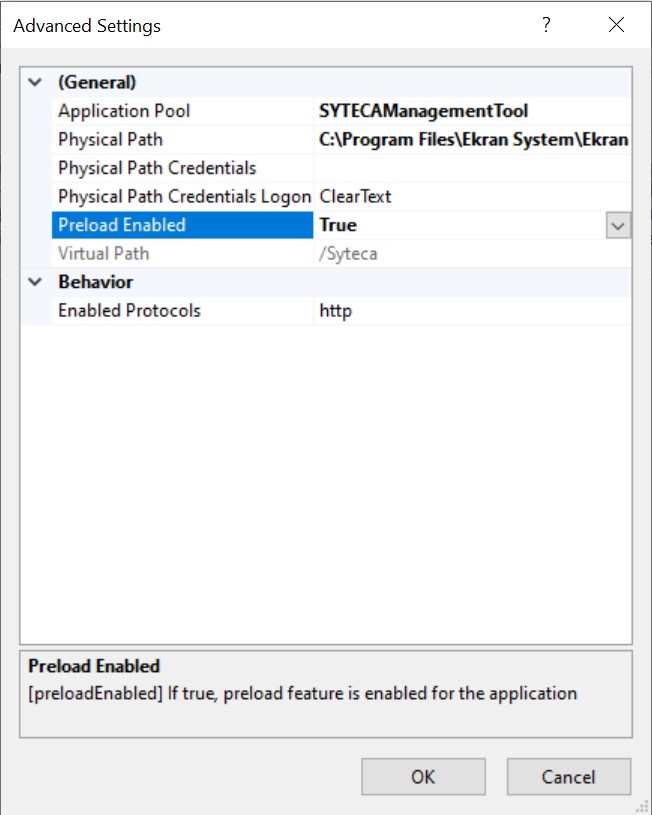Click the ClearText logon type value
652x815 pixels.
pyautogui.click(x=355, y=197)
